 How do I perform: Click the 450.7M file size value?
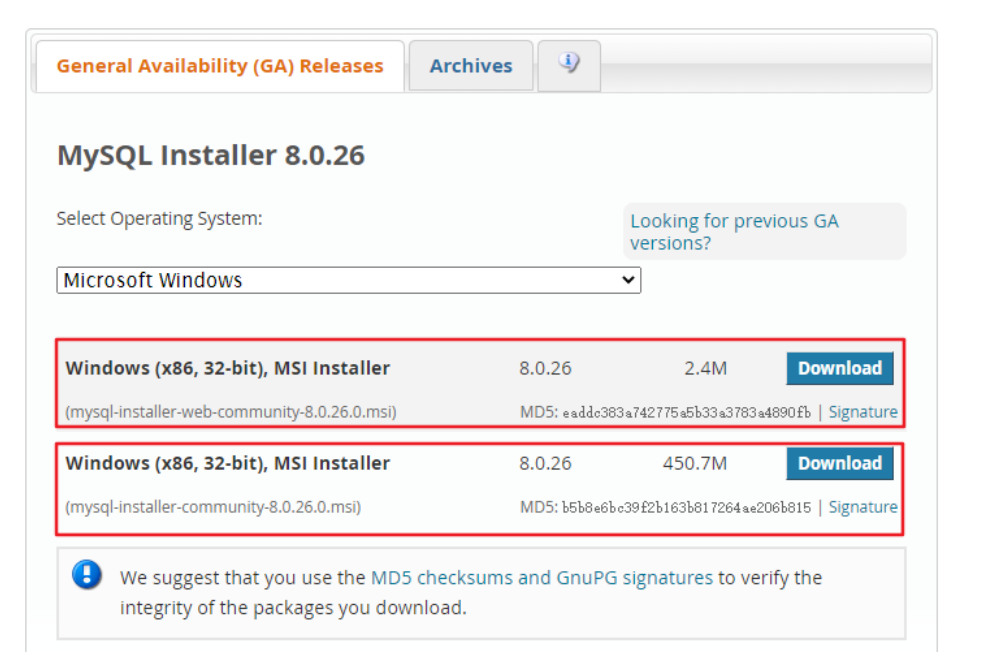click(695, 463)
